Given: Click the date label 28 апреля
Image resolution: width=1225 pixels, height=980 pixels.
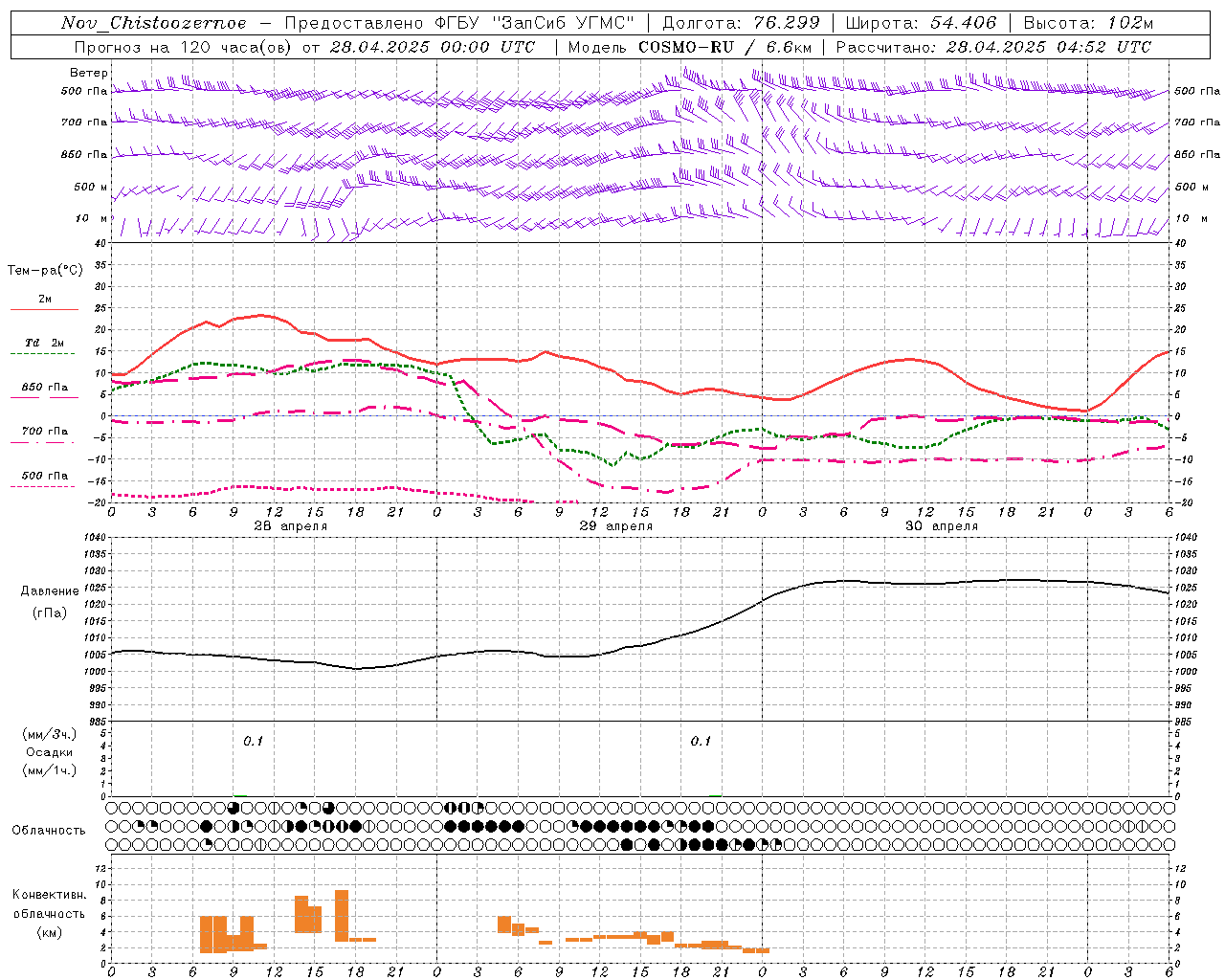Looking at the screenshot, I should click(290, 526).
